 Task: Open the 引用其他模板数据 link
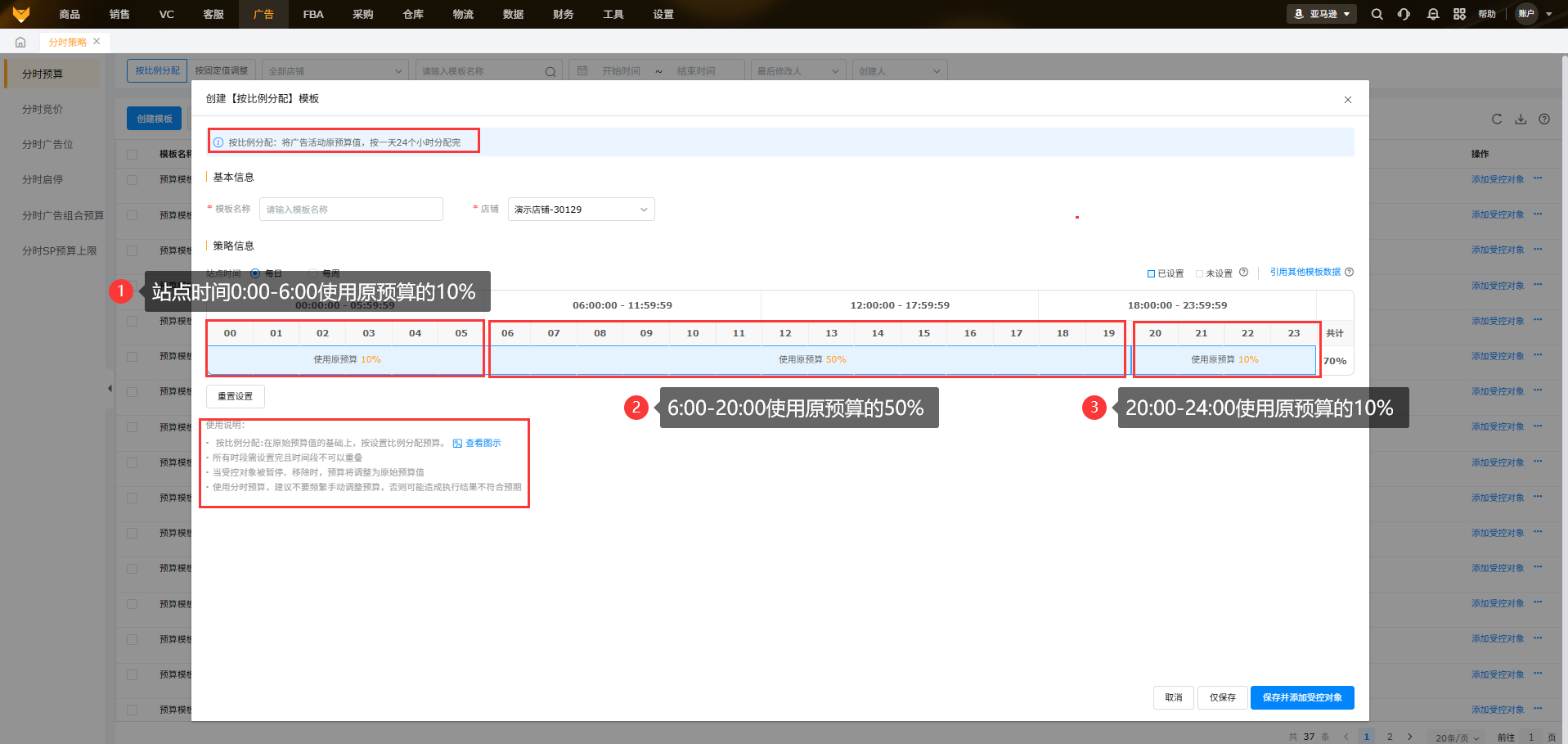point(1305,272)
